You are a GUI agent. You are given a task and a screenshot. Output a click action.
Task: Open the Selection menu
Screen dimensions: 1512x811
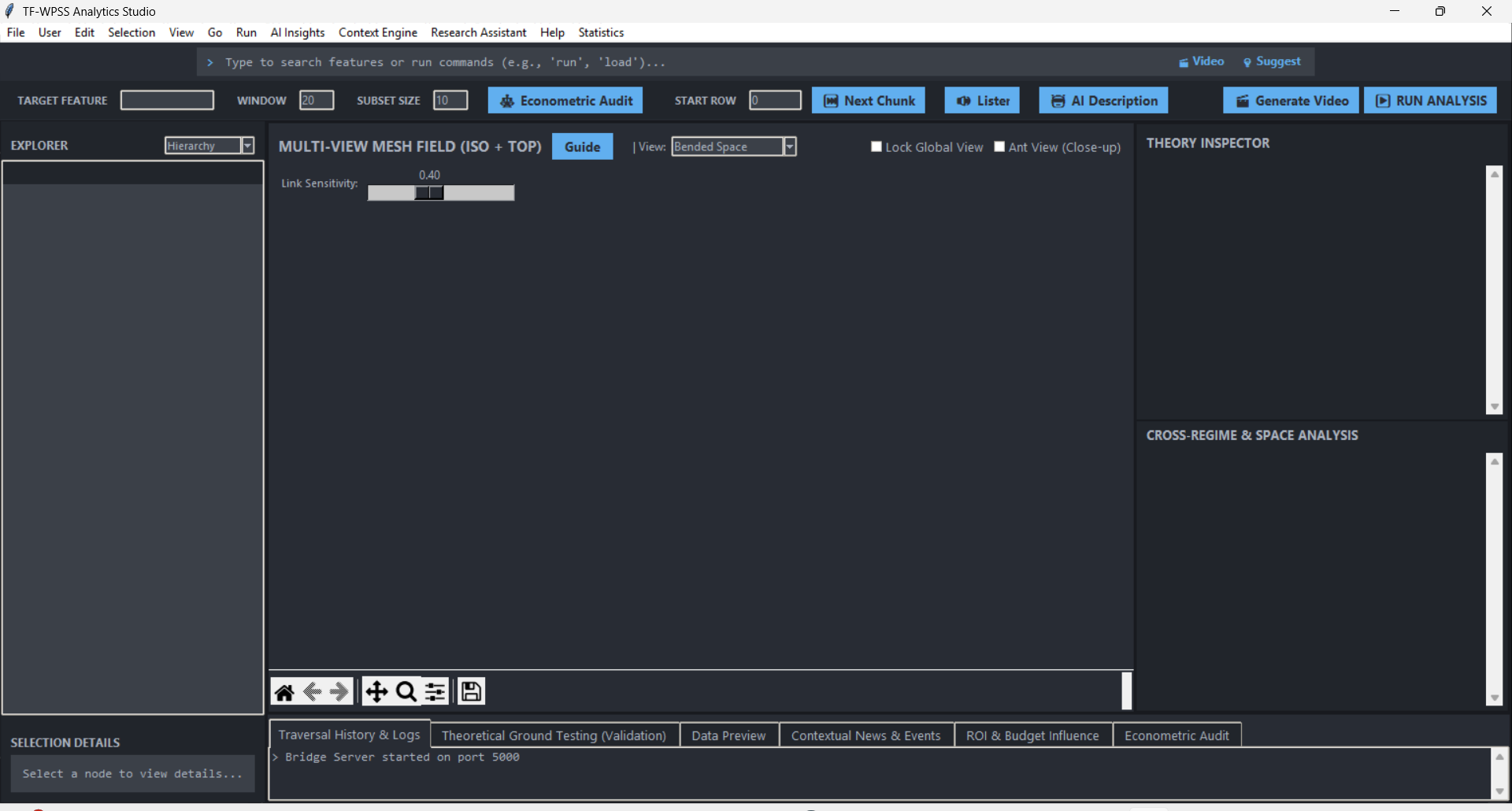point(132,32)
